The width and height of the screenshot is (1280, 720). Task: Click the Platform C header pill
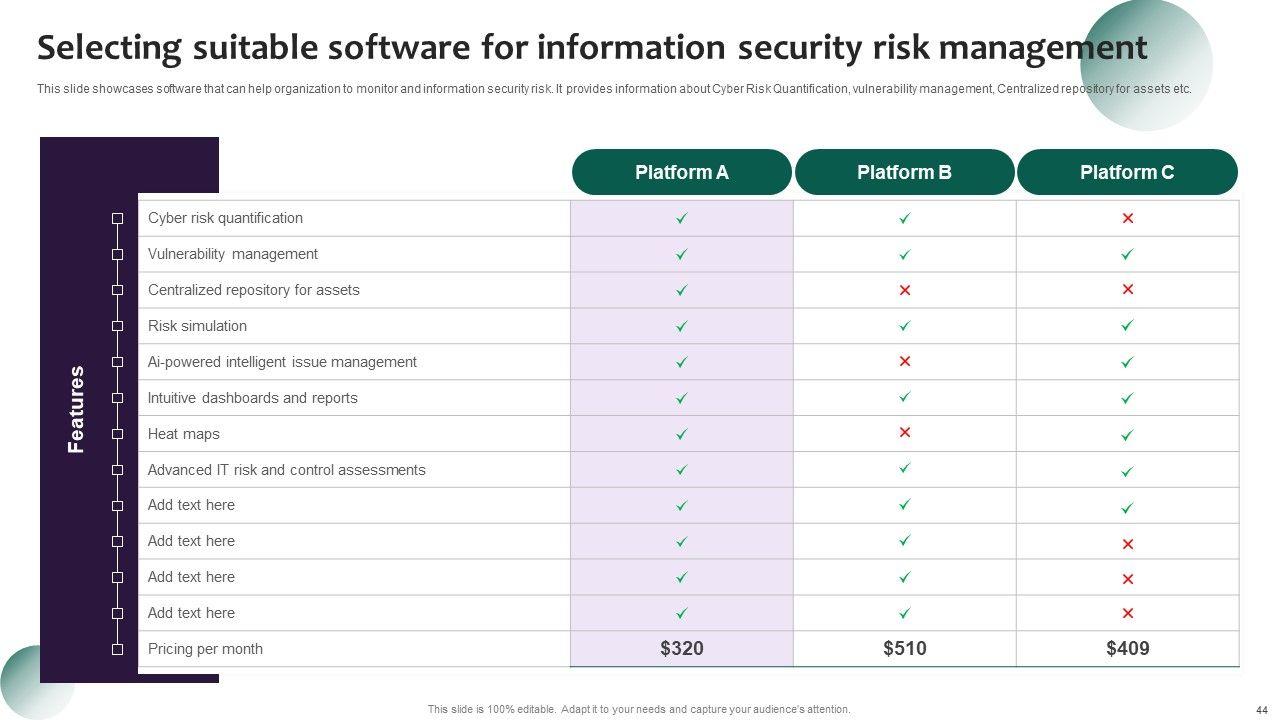[1127, 172]
